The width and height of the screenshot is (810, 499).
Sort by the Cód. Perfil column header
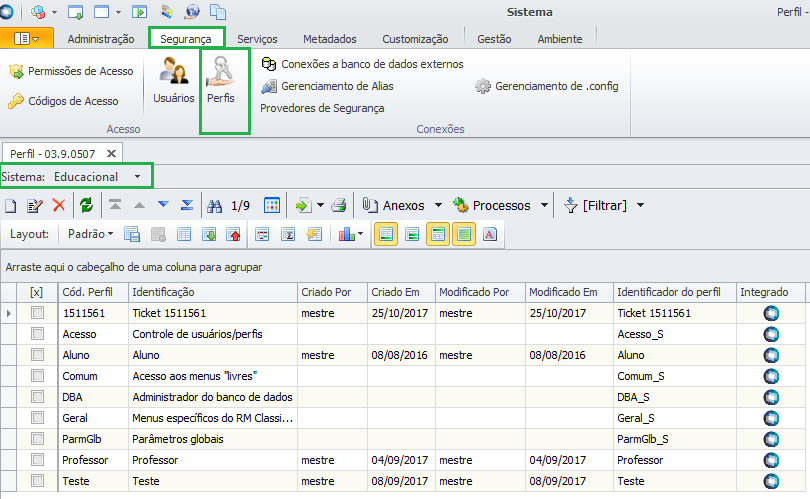tap(93, 292)
